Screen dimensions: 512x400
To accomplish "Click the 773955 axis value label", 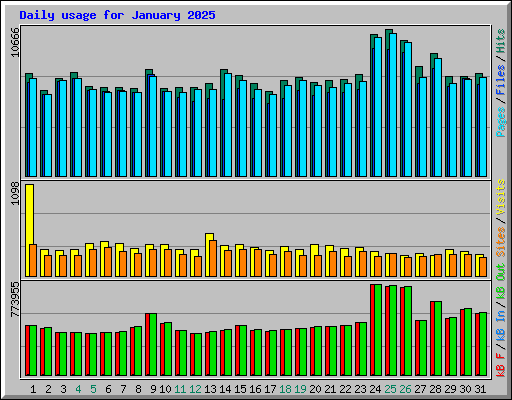I will point(15,300).
